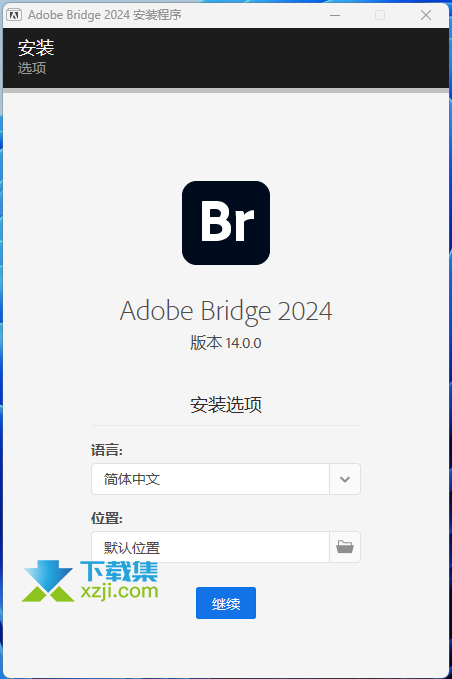452x679 pixels.
Task: Open the folder browse icon for location
Action: 345,547
